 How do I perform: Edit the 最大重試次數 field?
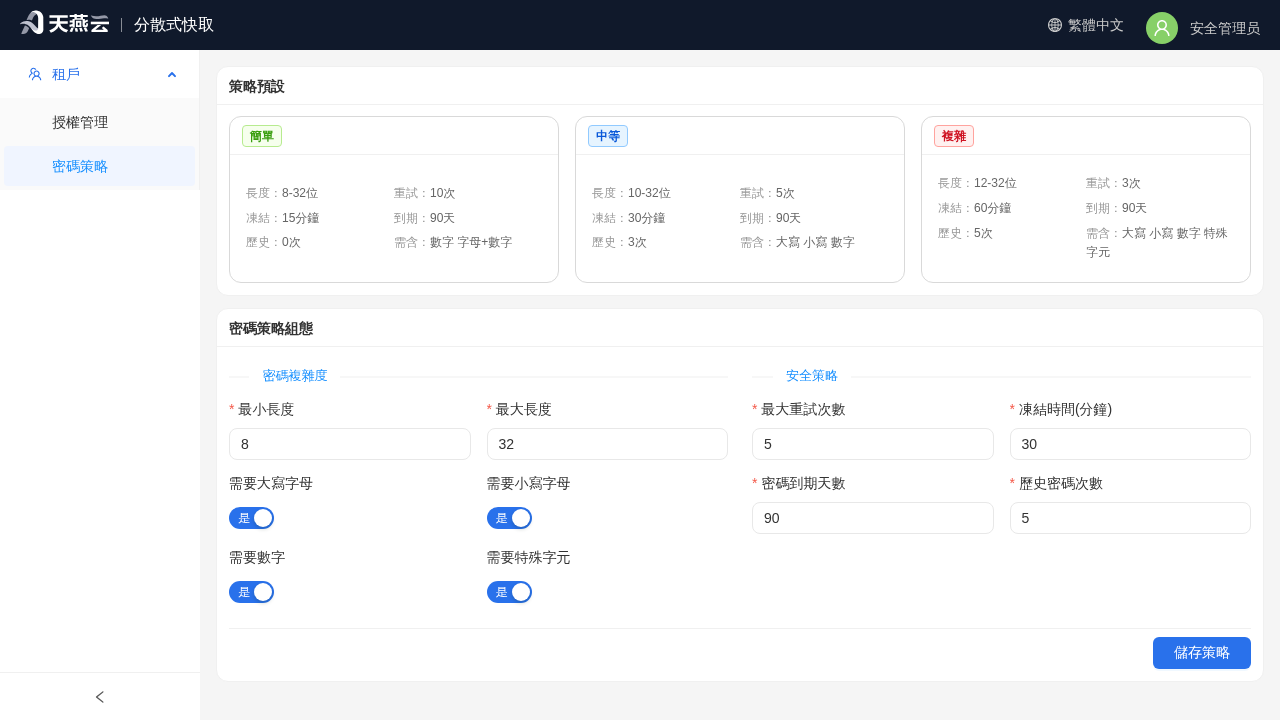[873, 444]
